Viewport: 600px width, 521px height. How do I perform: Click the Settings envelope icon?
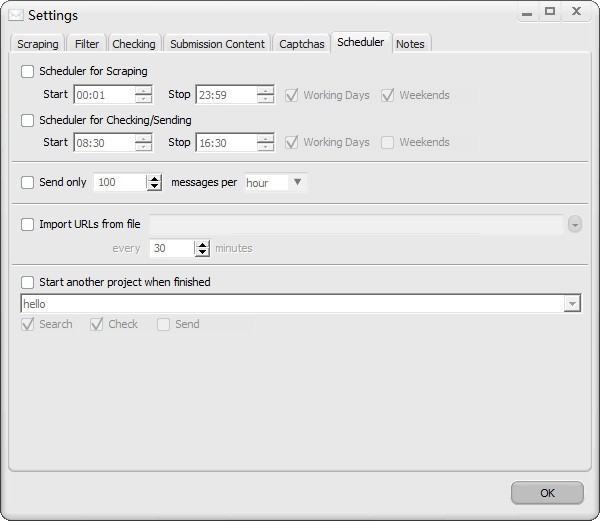(x=15, y=15)
